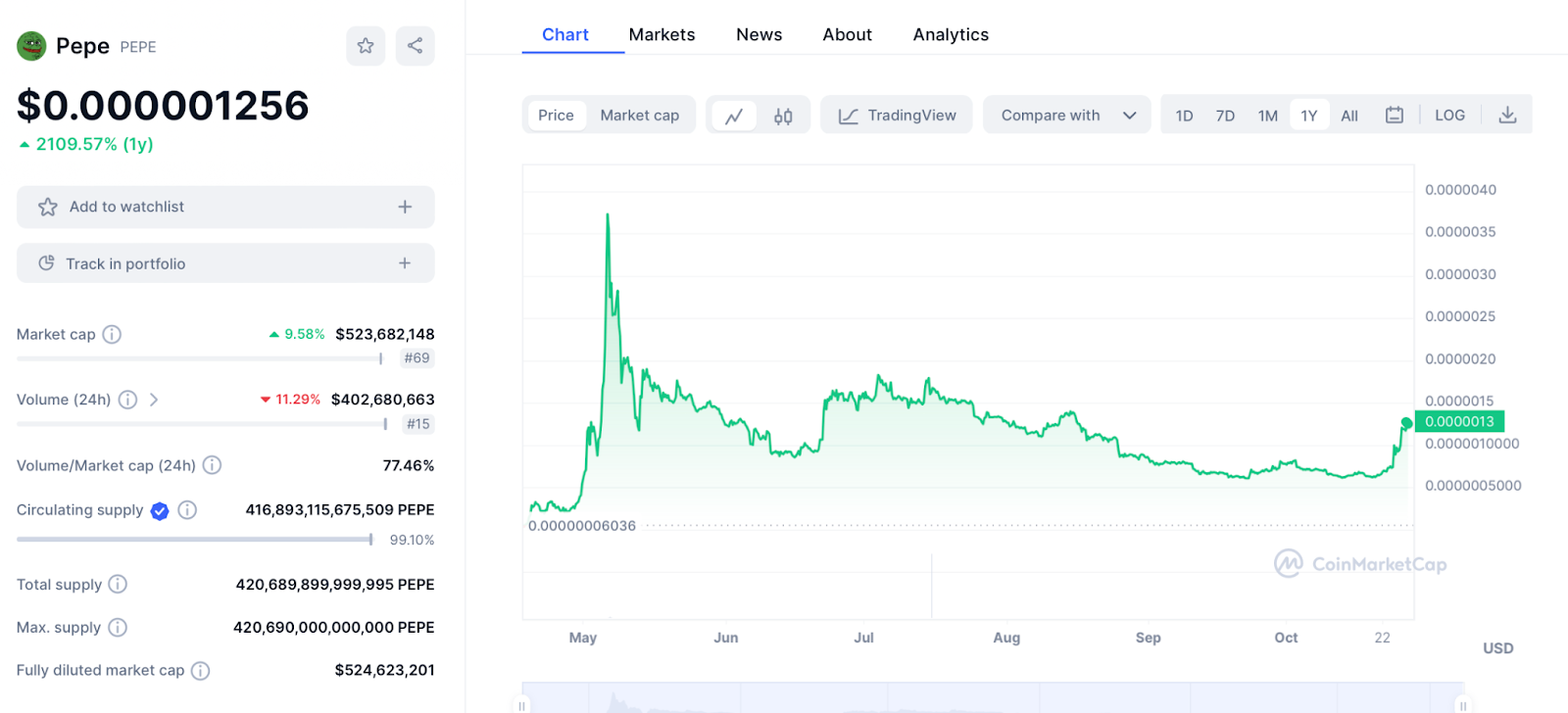
Task: Toggle LOG scale on the chart
Action: 1449,116
